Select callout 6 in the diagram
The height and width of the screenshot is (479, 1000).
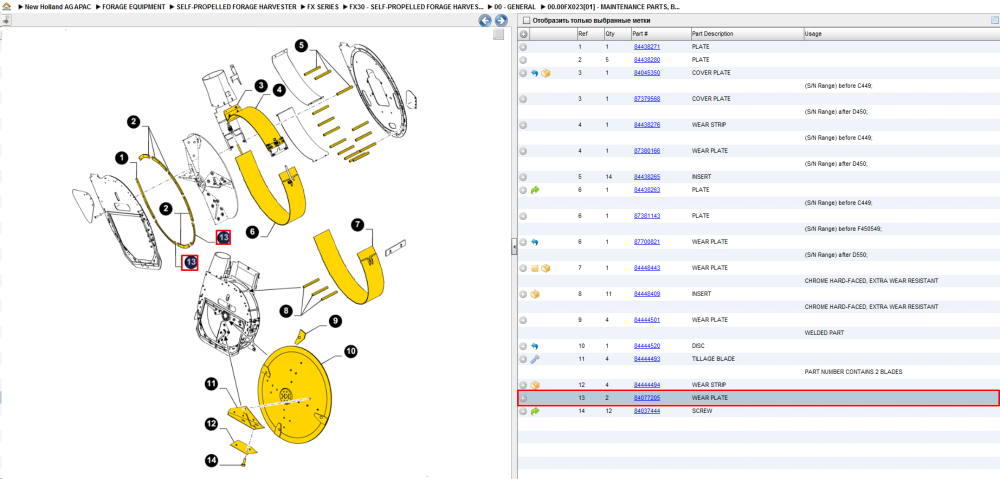[253, 233]
